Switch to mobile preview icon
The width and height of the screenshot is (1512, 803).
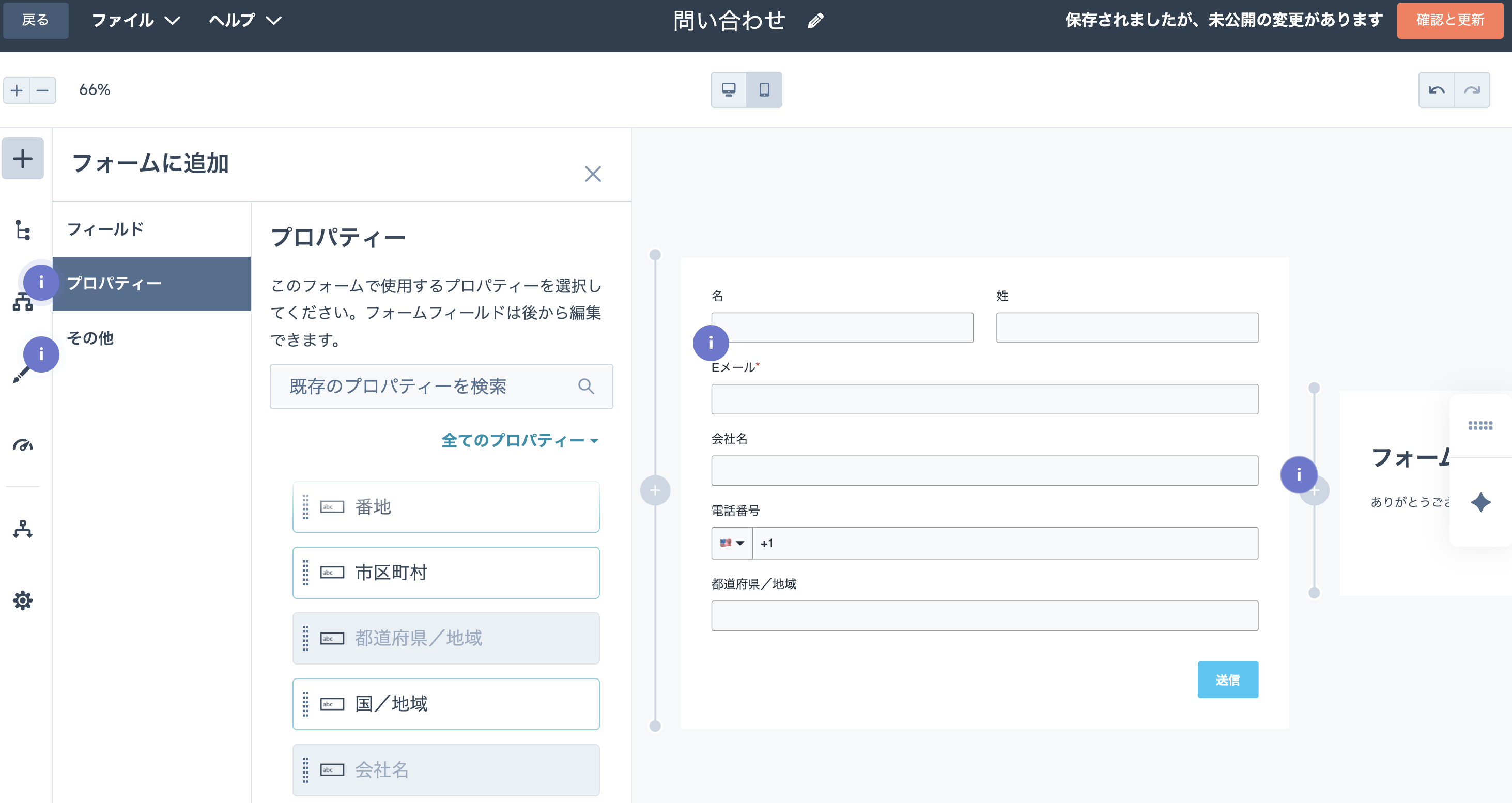click(x=764, y=90)
